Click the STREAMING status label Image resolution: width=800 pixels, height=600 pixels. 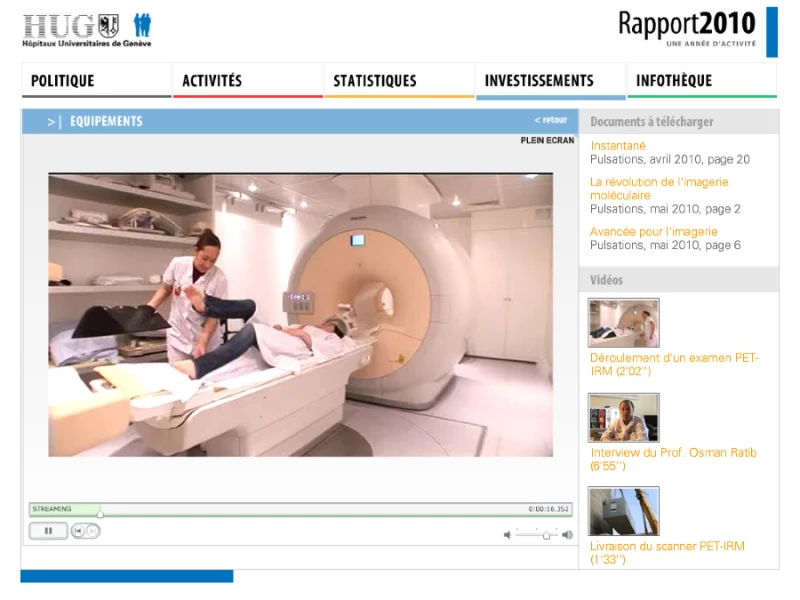52,509
